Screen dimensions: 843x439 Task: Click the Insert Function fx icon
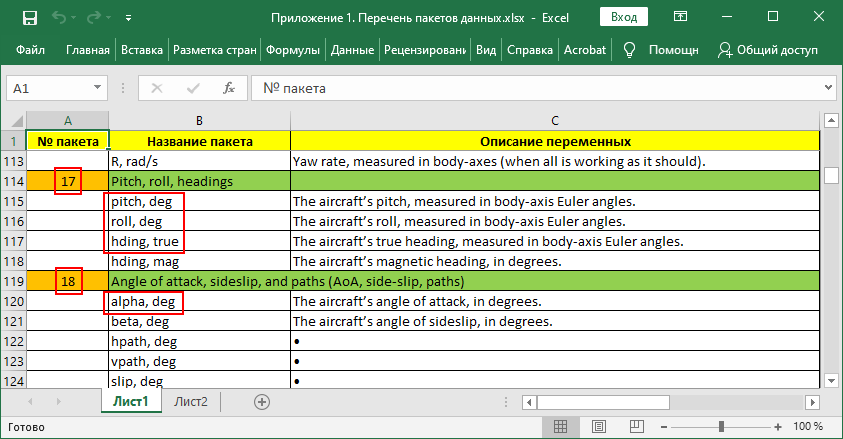click(228, 88)
